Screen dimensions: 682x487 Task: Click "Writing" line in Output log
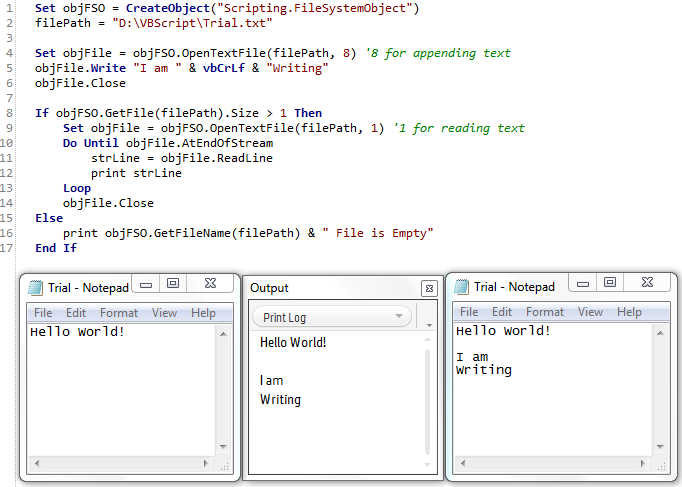[x=281, y=400]
